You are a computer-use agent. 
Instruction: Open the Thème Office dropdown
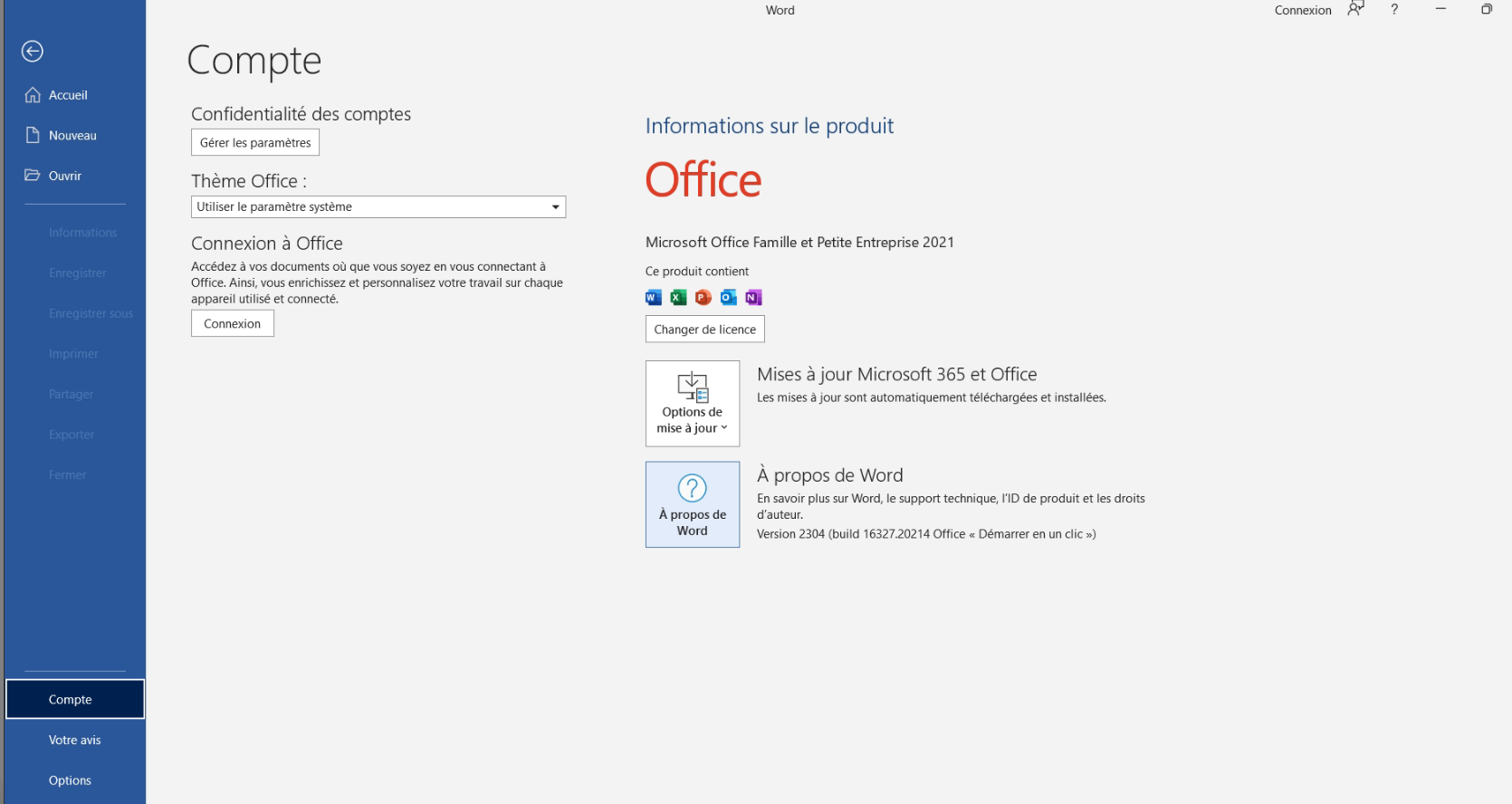click(x=378, y=207)
